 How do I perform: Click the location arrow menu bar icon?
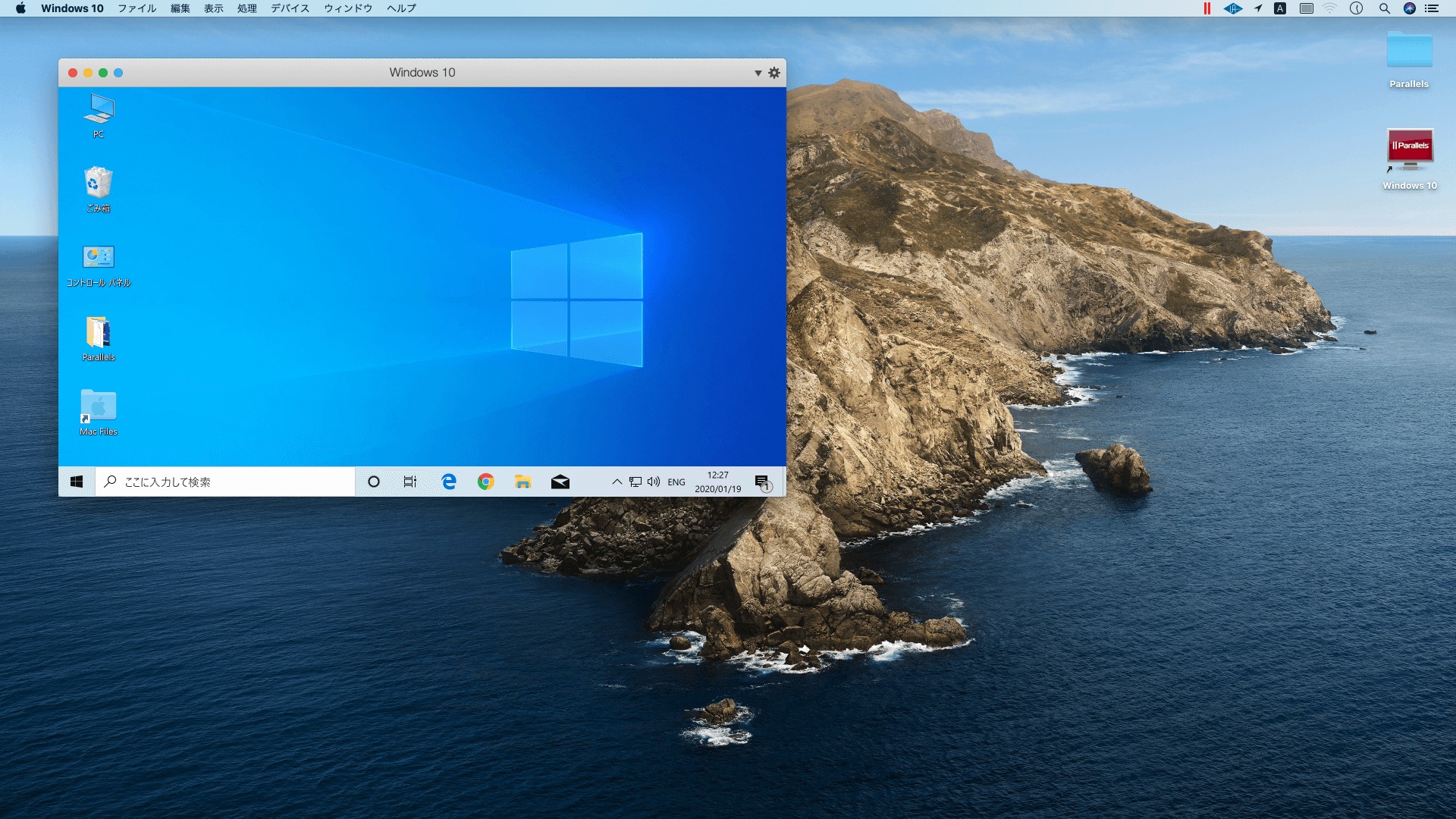1258,8
